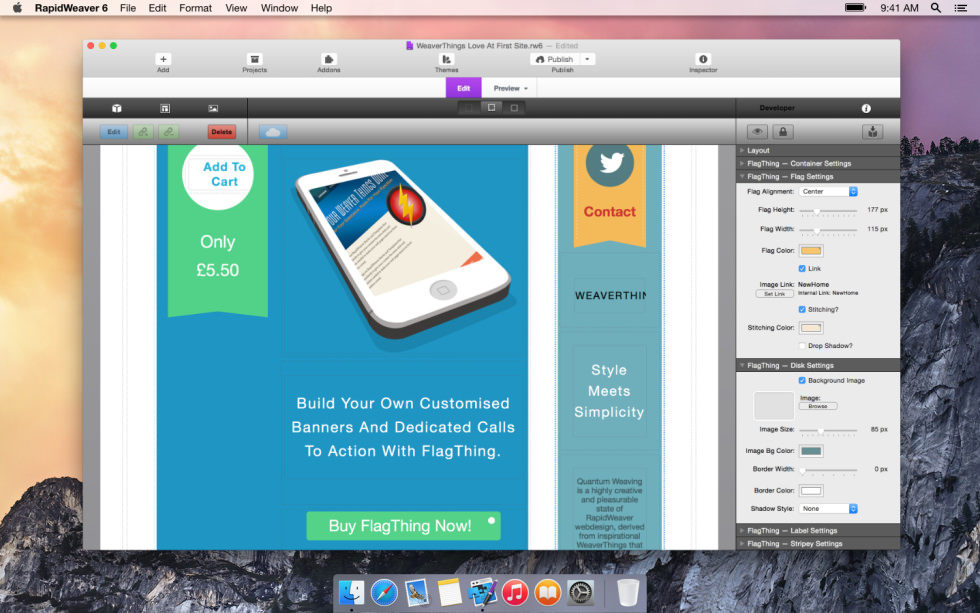
Task: Open the Themes toolbar icon
Action: [446, 59]
